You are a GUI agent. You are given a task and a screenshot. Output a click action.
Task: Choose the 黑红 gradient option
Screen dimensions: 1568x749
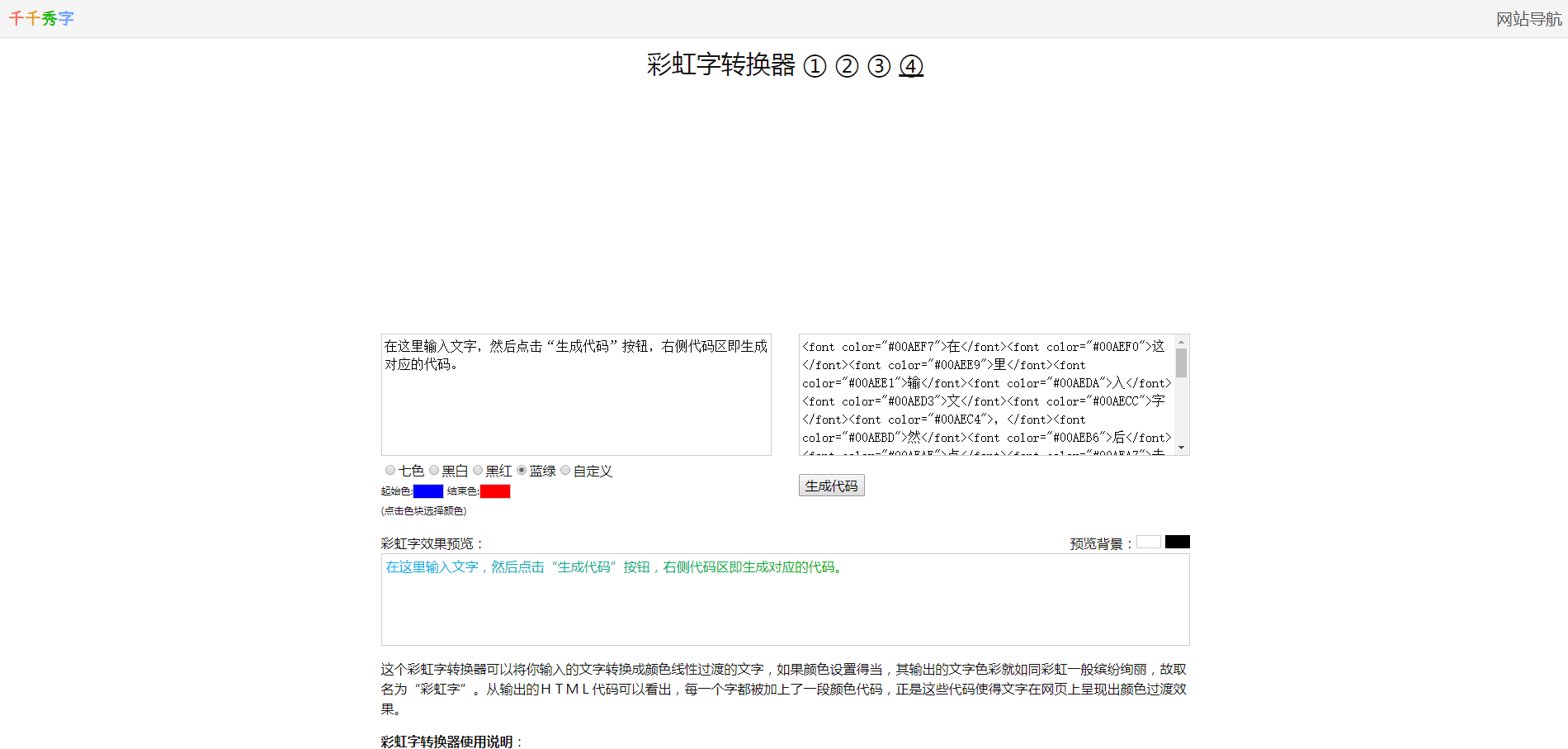coord(478,471)
